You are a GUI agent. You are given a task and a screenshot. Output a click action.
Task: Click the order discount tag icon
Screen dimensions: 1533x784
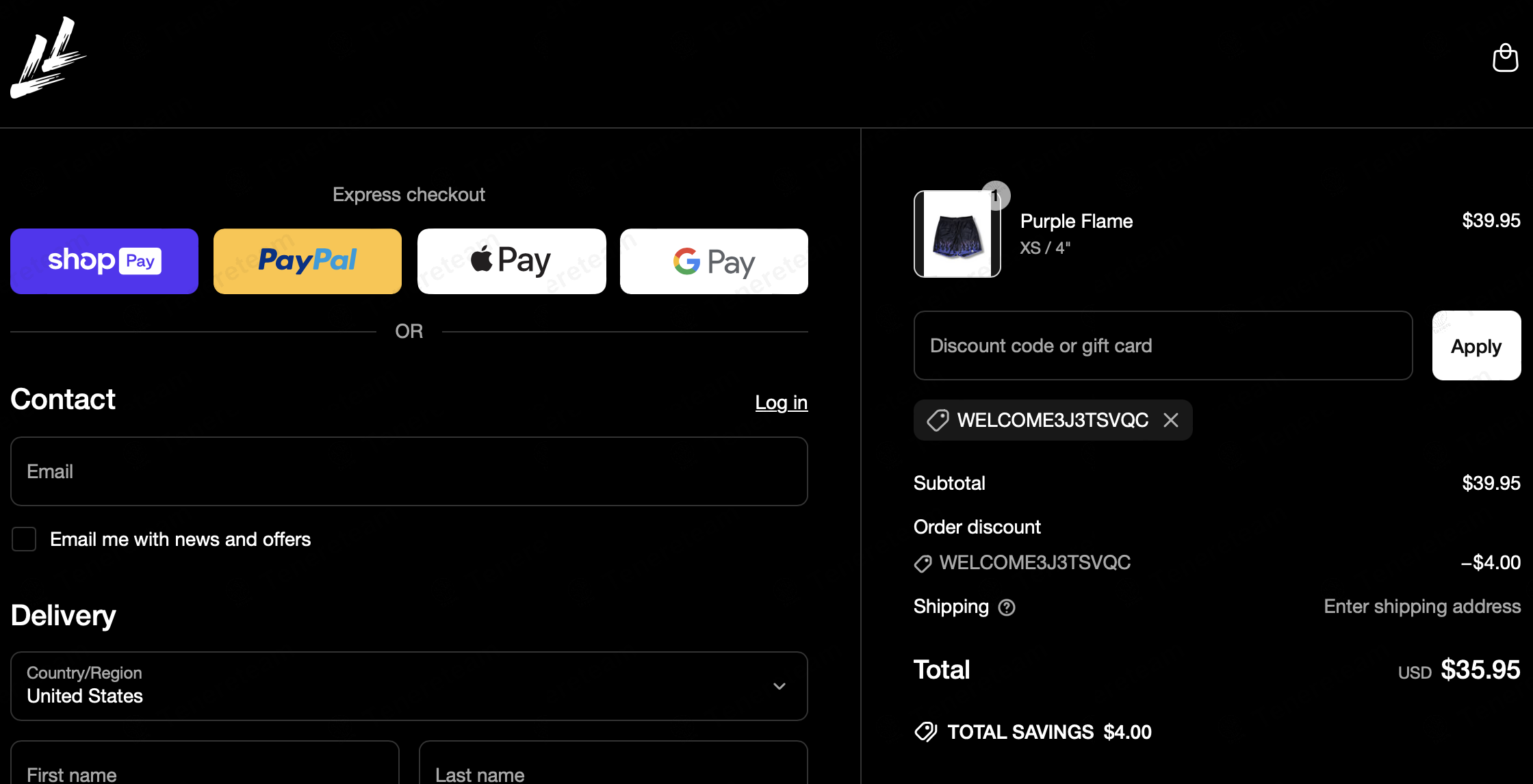[x=923, y=564]
